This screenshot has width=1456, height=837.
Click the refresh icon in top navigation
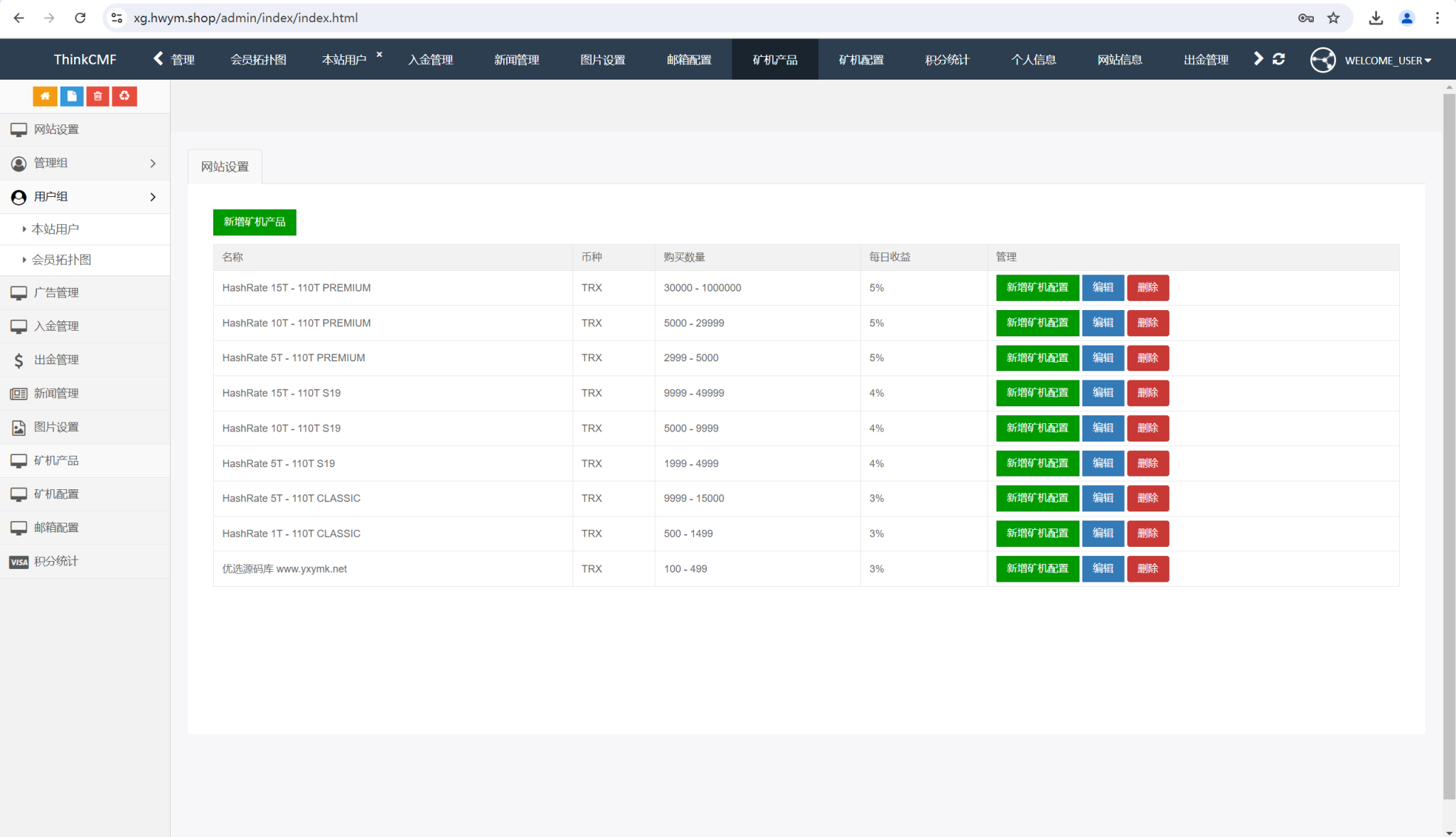click(x=1278, y=59)
